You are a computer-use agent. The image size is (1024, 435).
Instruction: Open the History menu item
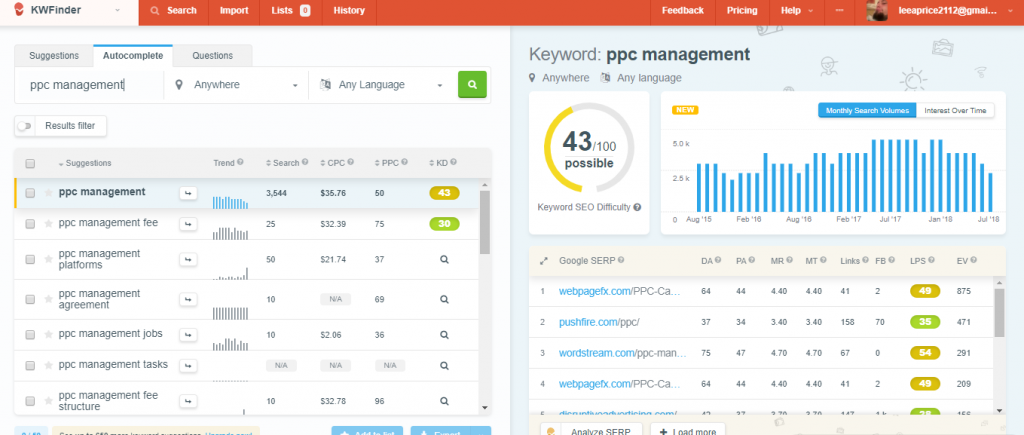(349, 10)
